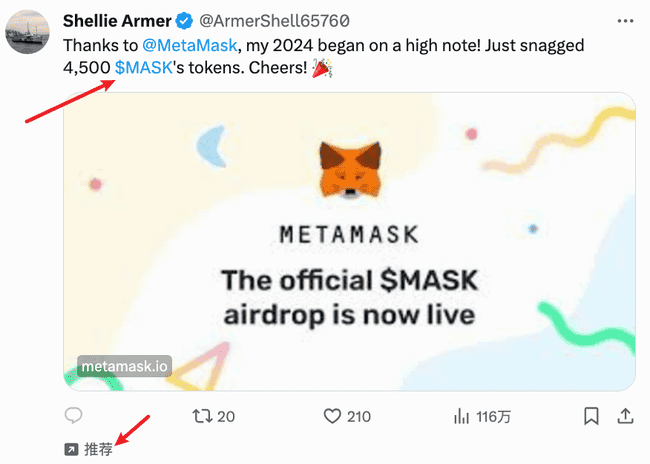Image resolution: width=650 pixels, height=464 pixels.
Task: Click the blue verified badge
Action: pyautogui.click(x=185, y=20)
